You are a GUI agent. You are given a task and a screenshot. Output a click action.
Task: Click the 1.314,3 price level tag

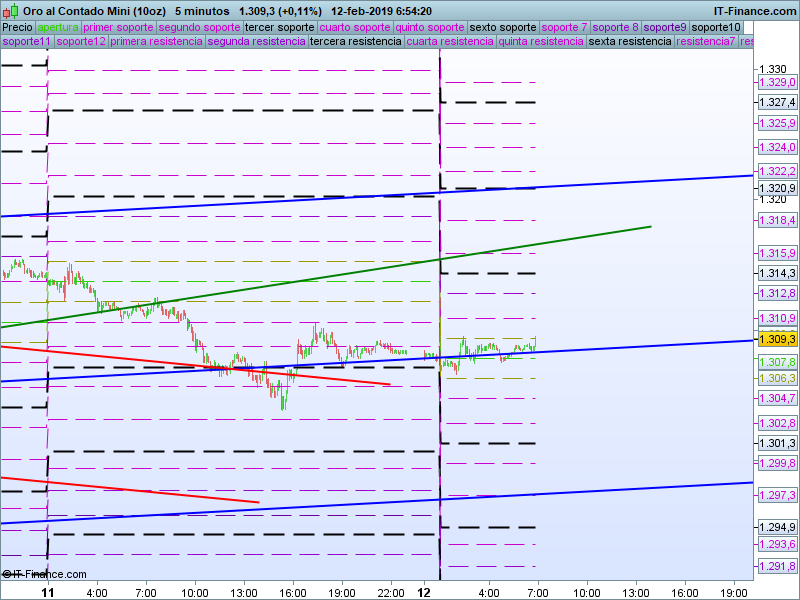pos(777,273)
